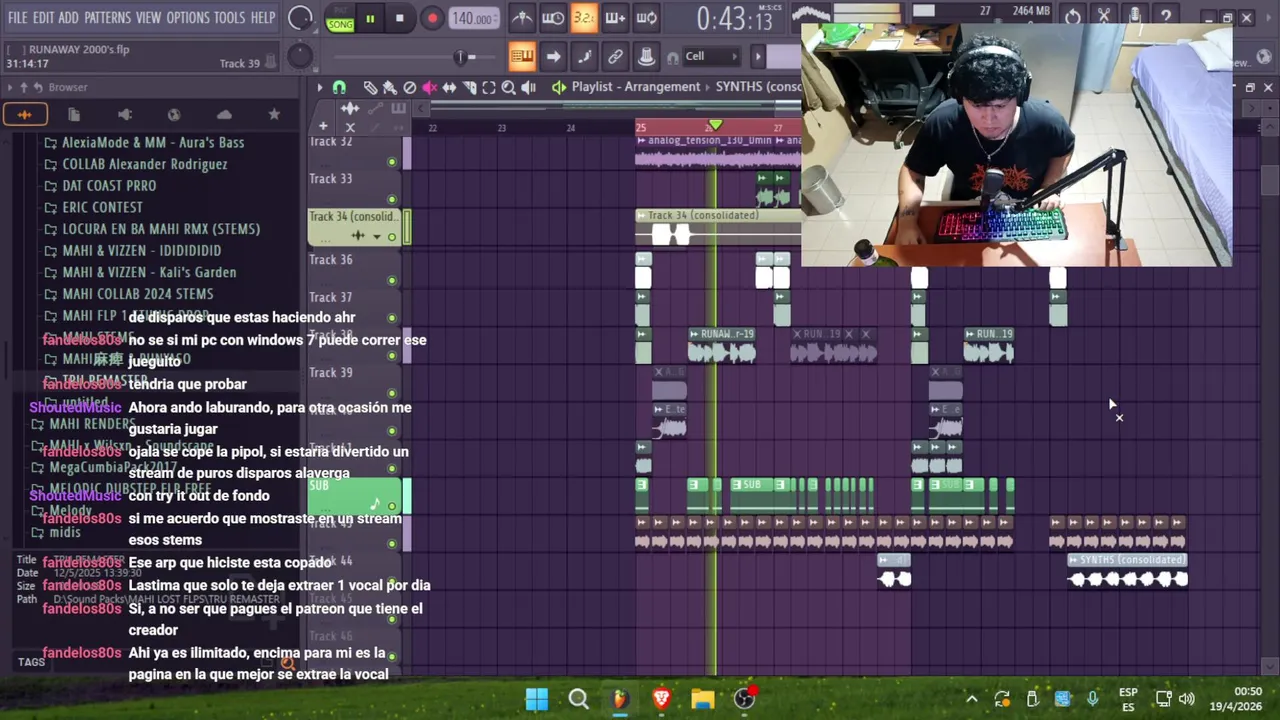Select the playlist Delete tool
This screenshot has height=720, width=1280.
(x=409, y=87)
